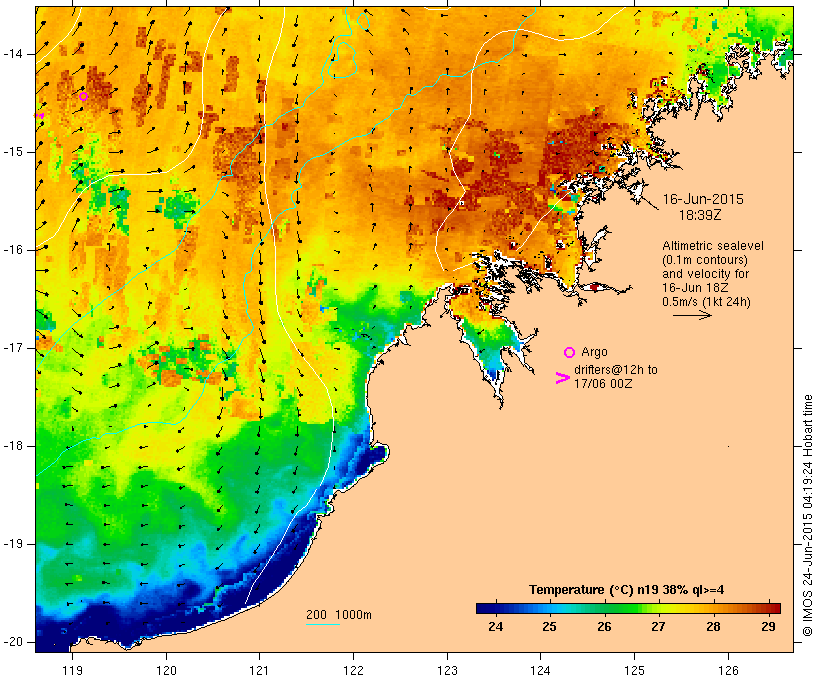Click the '18:39Z' time text
This screenshot has height=680, width=820.
pyautogui.click(x=700, y=215)
